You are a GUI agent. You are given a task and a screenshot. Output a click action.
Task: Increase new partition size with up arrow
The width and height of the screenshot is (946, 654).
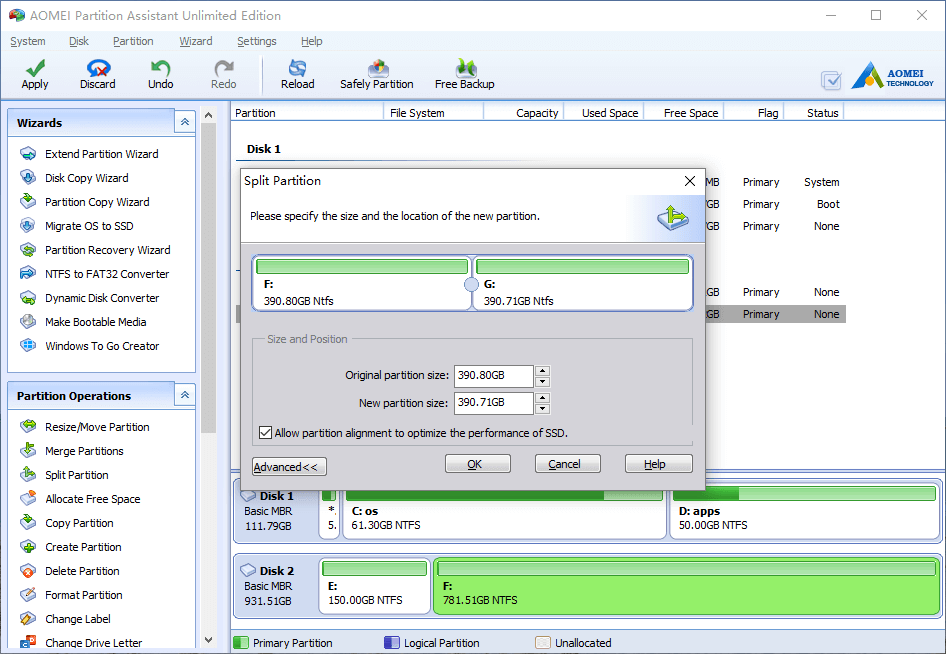(542, 398)
